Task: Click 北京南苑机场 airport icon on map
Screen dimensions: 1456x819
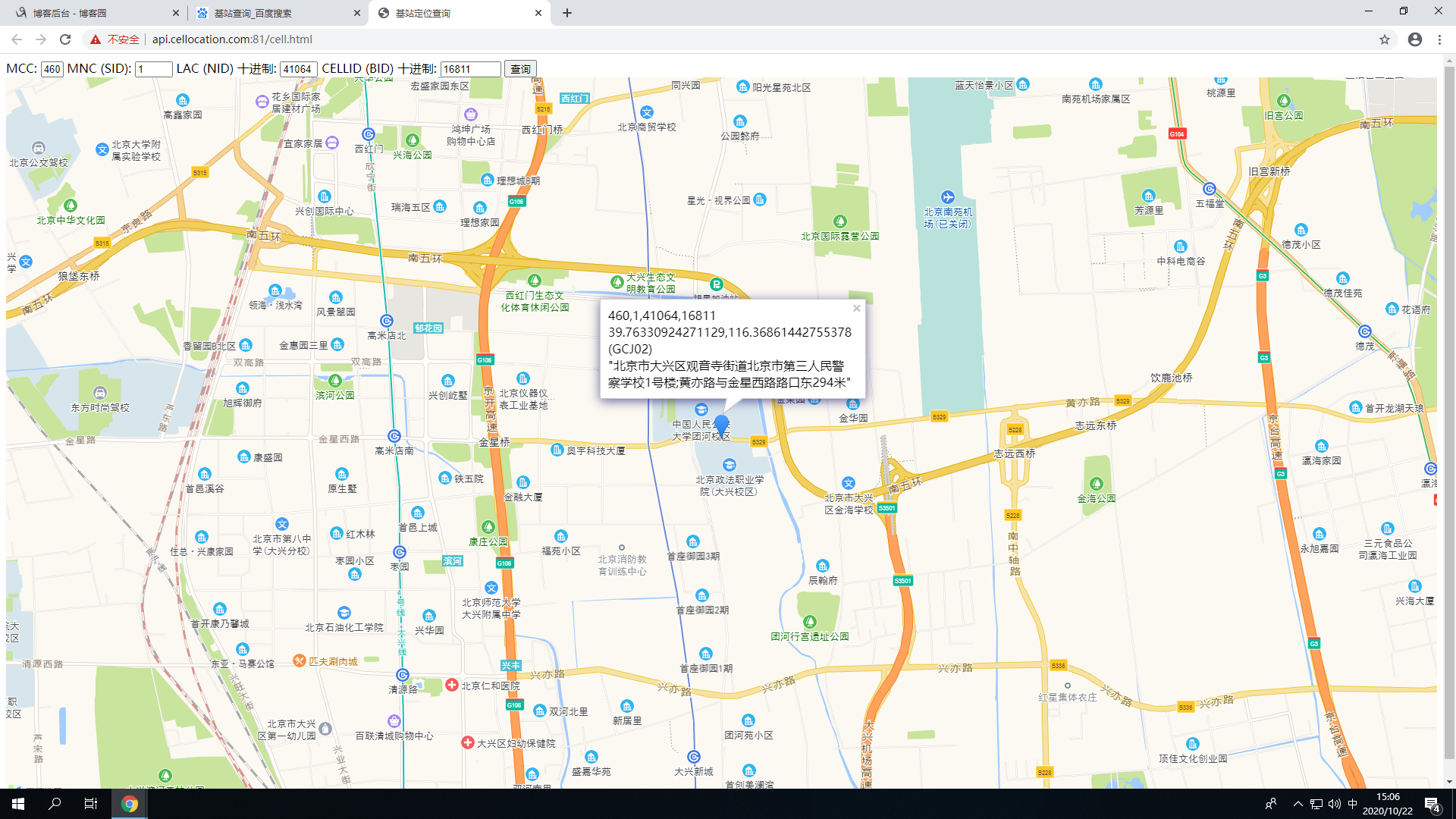Action: (947, 197)
